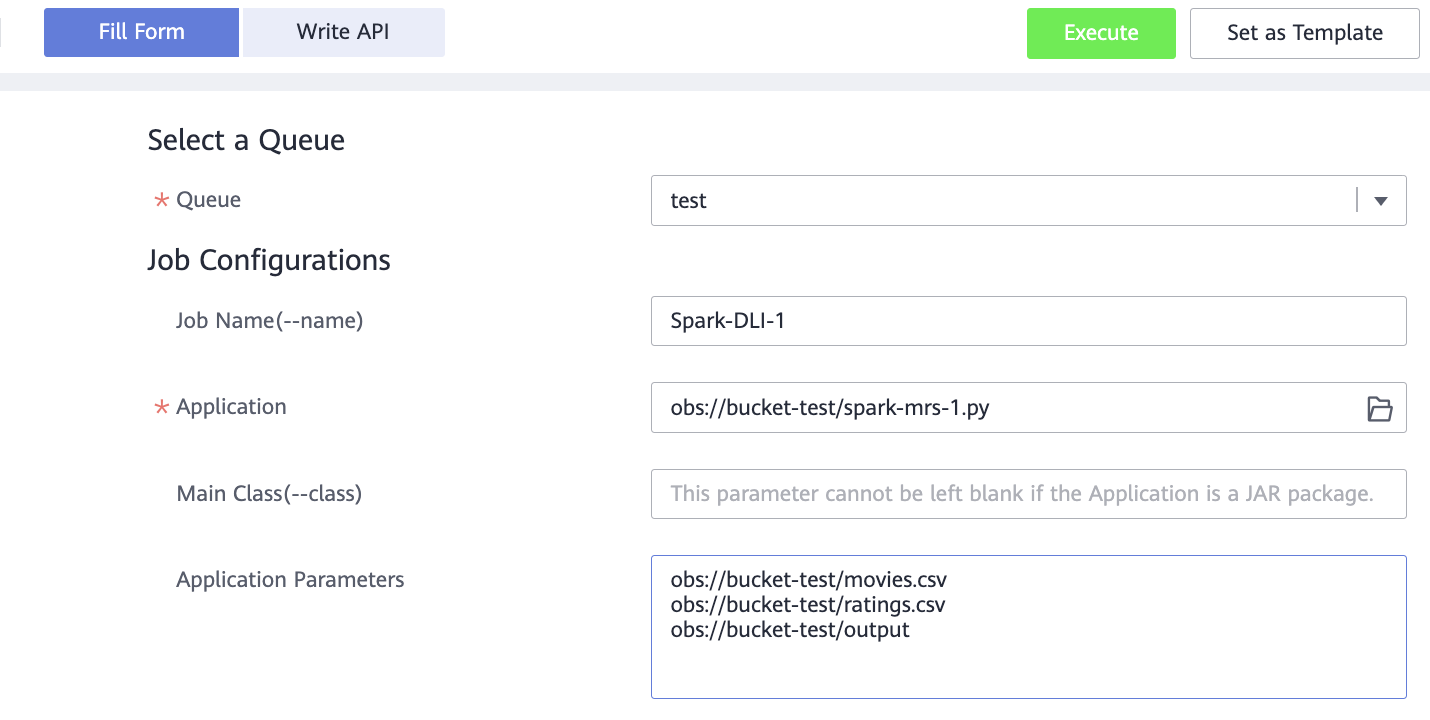Click the movies.csv line in Application Parameters
This screenshot has width=1430, height=720.
(x=808, y=579)
